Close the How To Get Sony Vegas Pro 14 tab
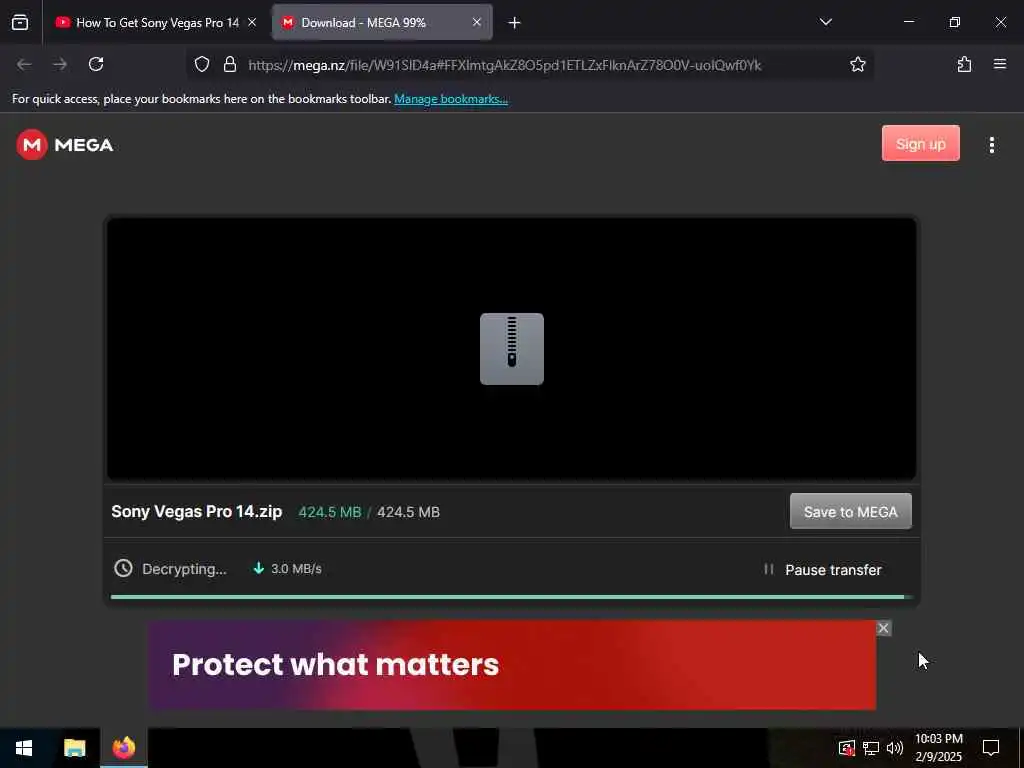 (252, 22)
